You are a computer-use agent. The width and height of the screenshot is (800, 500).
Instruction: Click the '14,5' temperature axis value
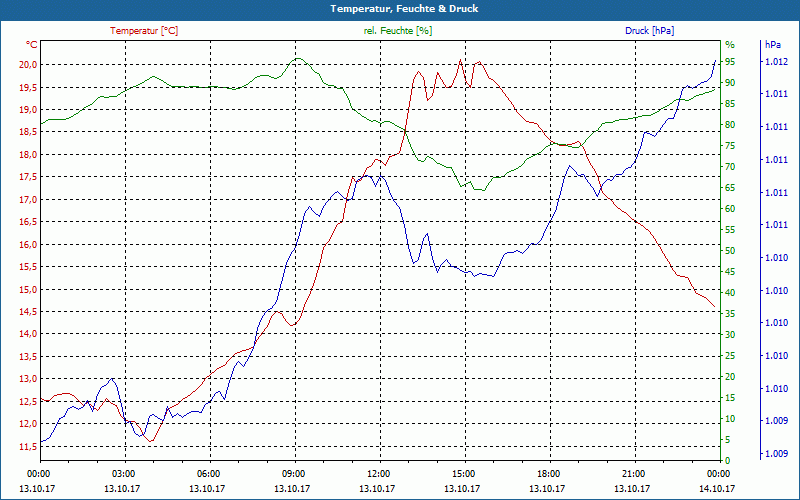pyautogui.click(x=28, y=312)
